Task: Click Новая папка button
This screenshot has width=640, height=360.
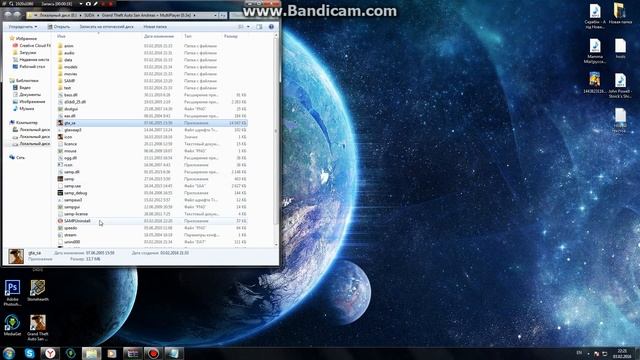Action: [155, 27]
